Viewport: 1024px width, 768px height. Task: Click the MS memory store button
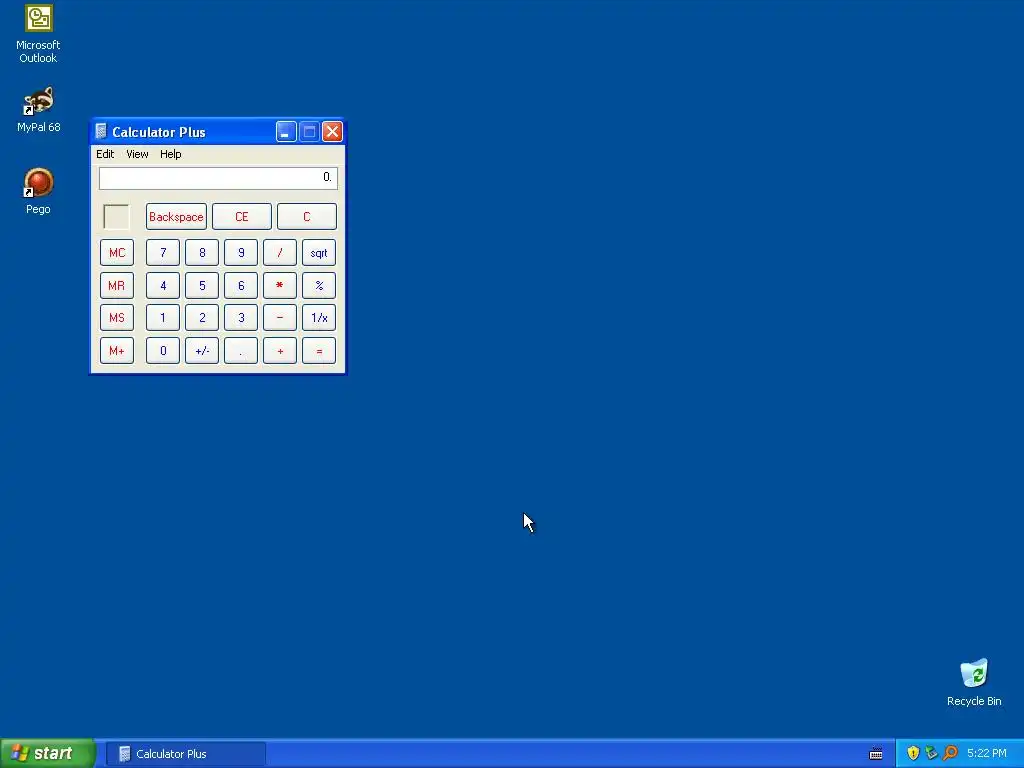pos(117,318)
